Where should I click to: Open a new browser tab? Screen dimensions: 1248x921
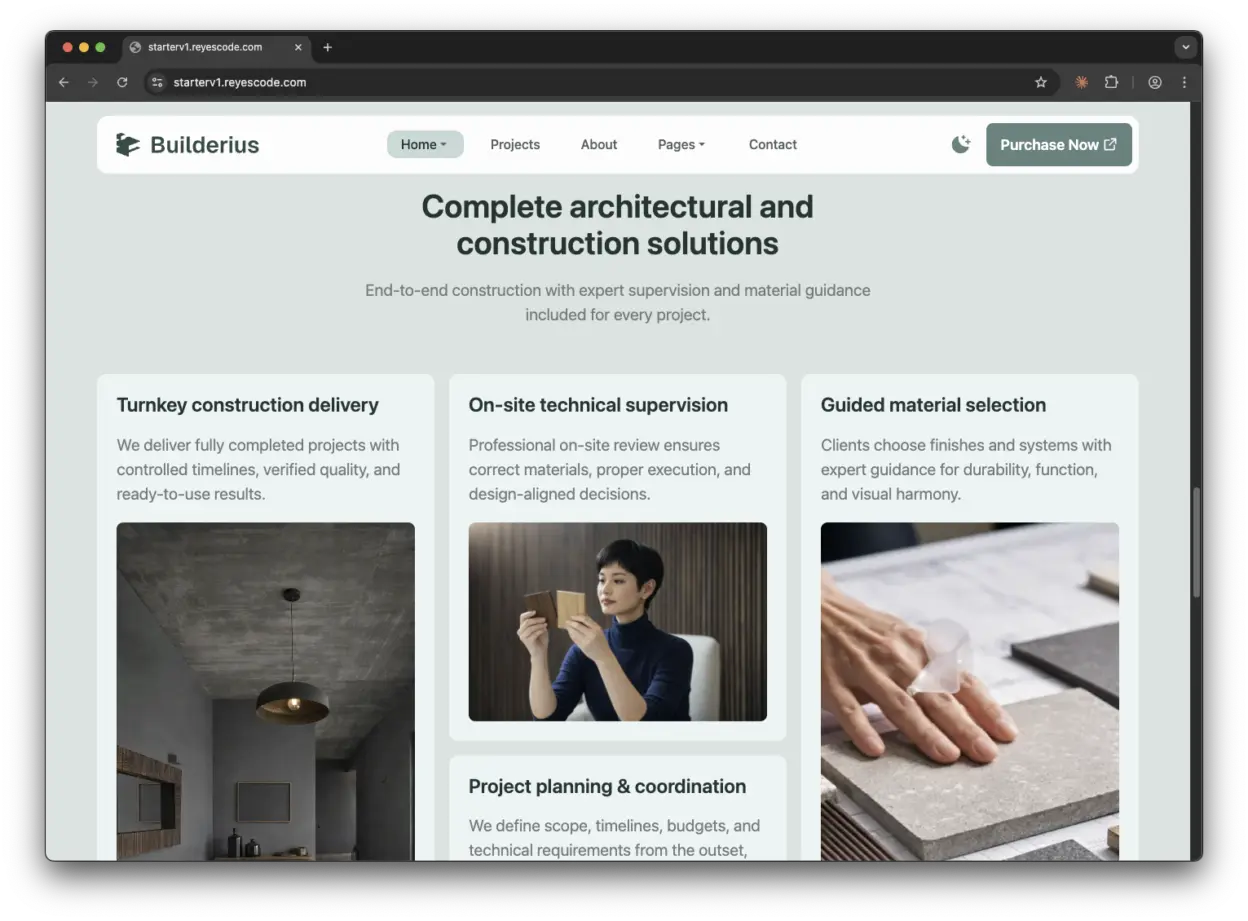[x=327, y=47]
